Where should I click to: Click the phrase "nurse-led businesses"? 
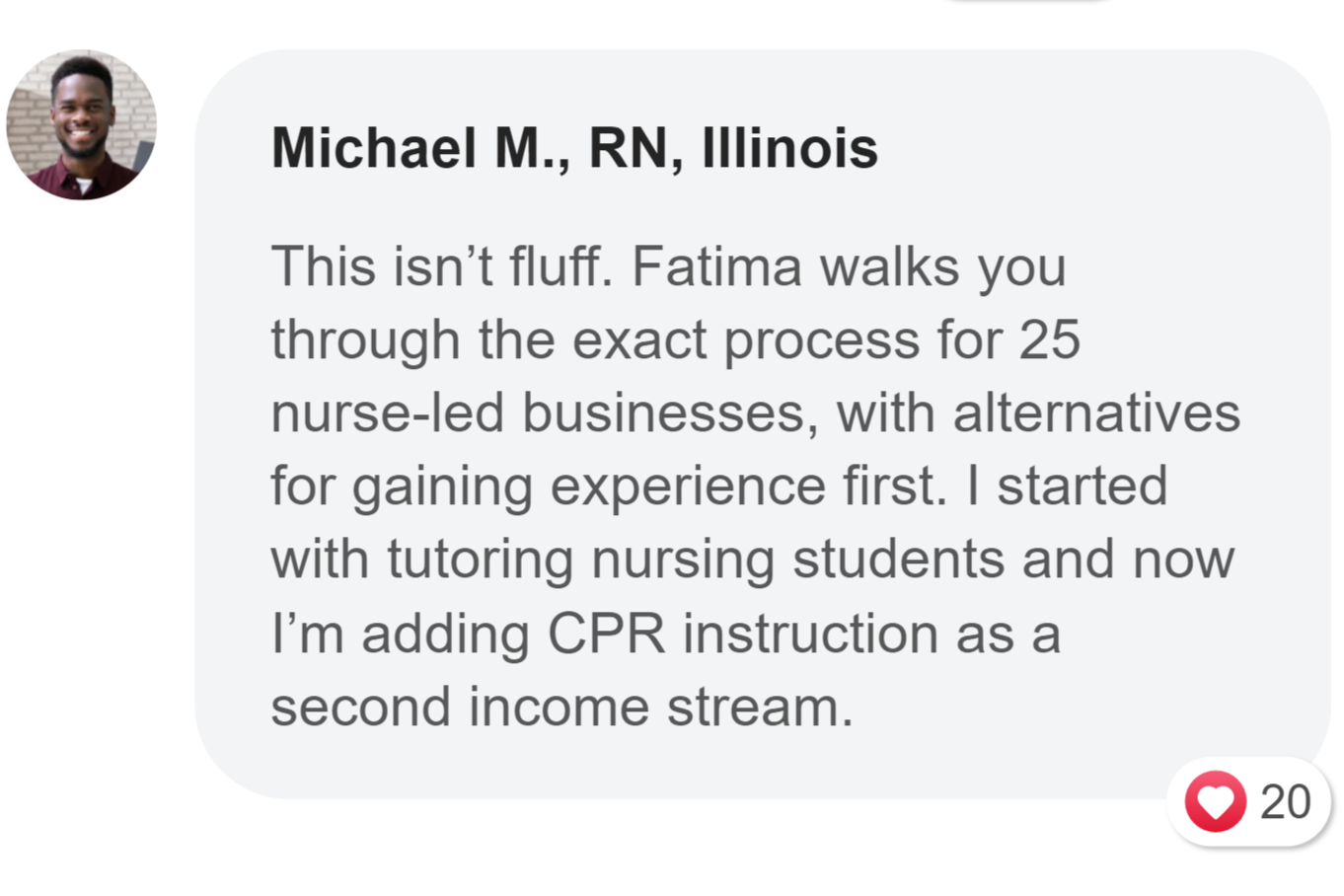click(539, 412)
